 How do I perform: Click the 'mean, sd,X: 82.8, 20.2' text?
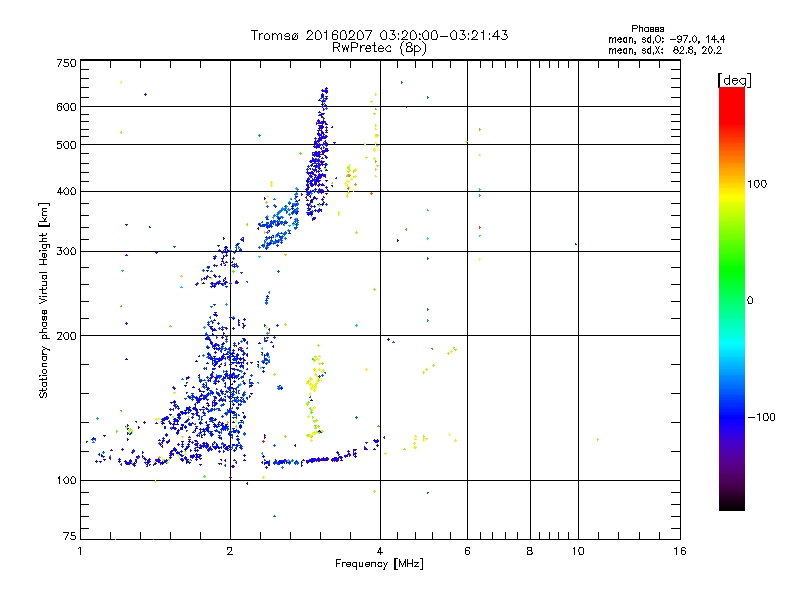[x=665, y=51]
